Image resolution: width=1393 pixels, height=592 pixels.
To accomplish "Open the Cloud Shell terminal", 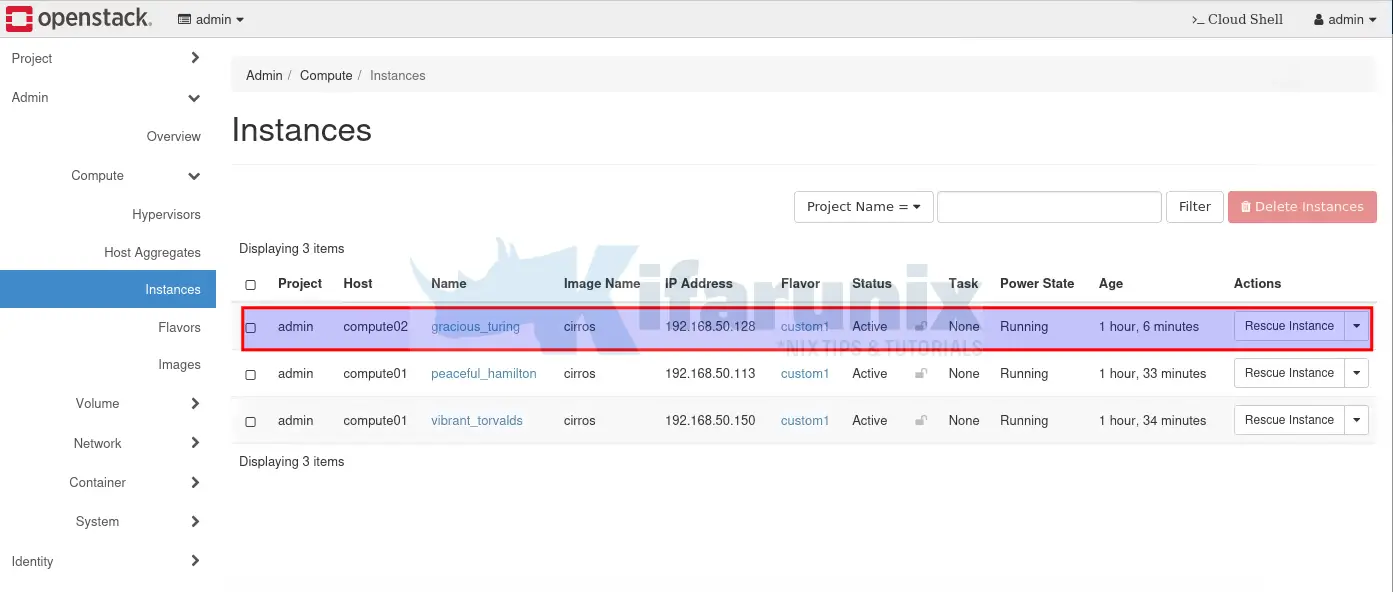I will (x=1236, y=18).
